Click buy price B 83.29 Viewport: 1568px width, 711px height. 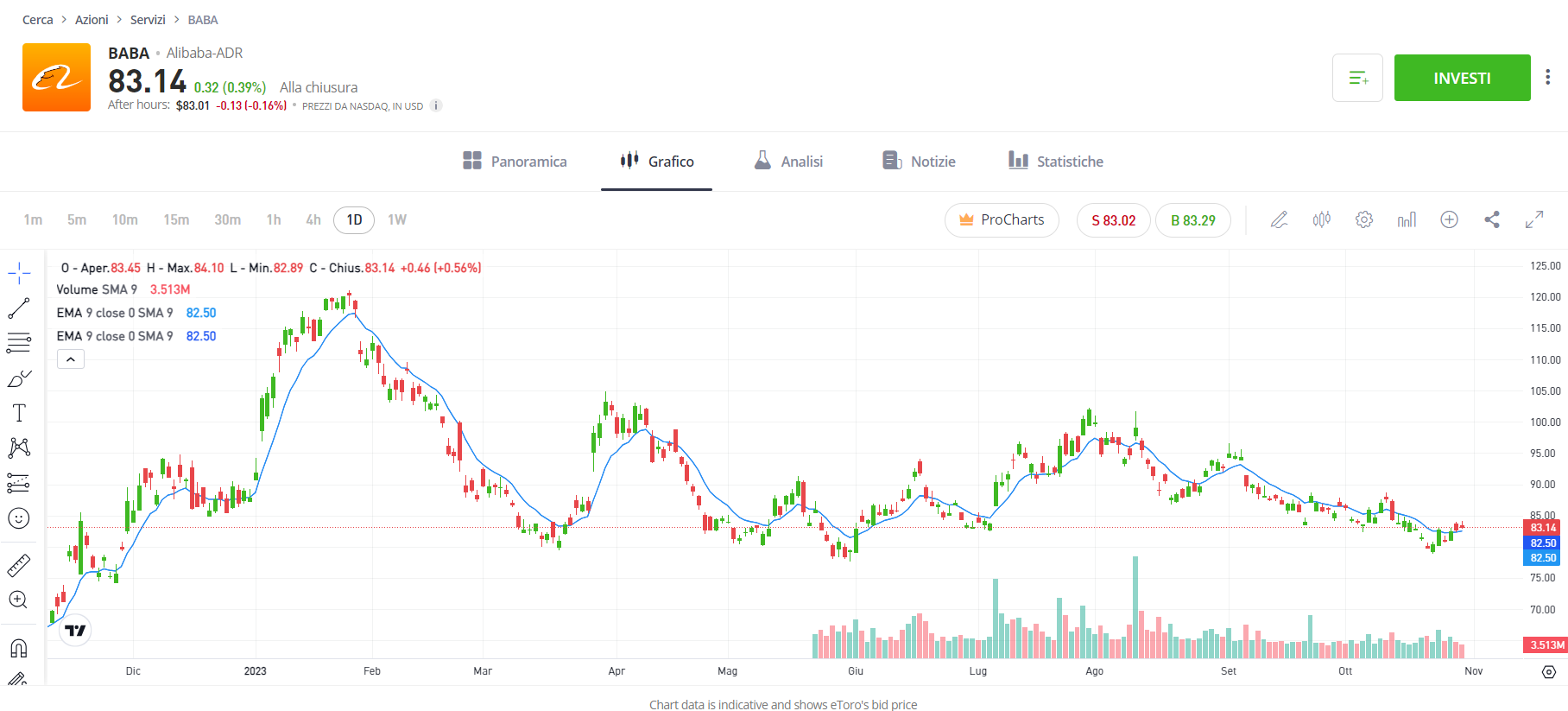[x=1193, y=220]
